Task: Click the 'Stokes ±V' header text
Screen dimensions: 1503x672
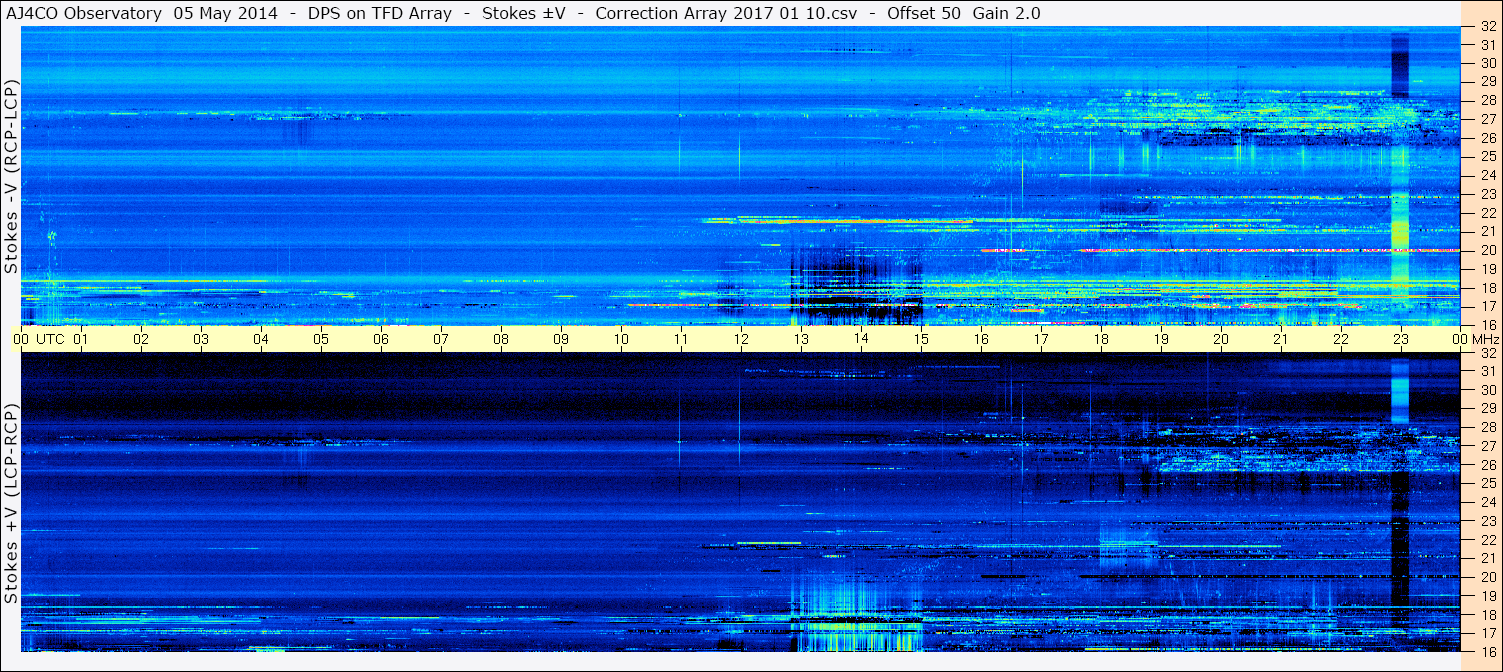Action: 524,14
